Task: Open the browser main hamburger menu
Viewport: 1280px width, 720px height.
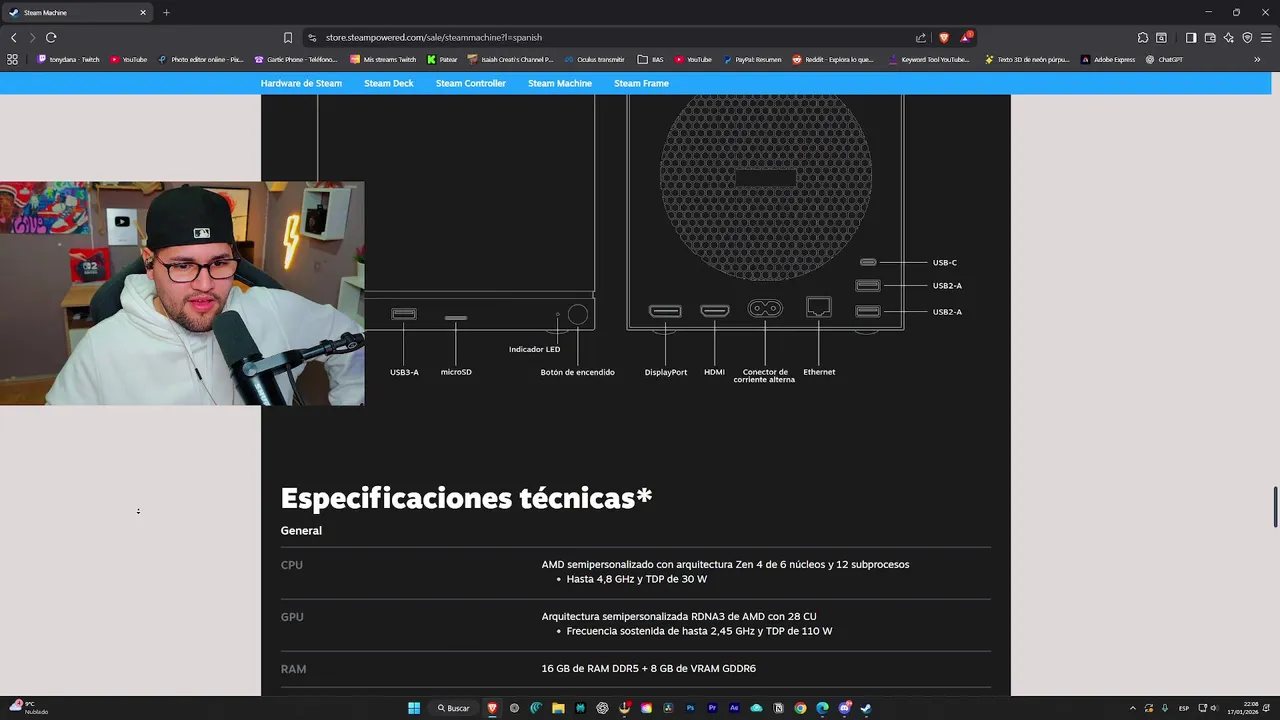Action: click(x=1266, y=37)
